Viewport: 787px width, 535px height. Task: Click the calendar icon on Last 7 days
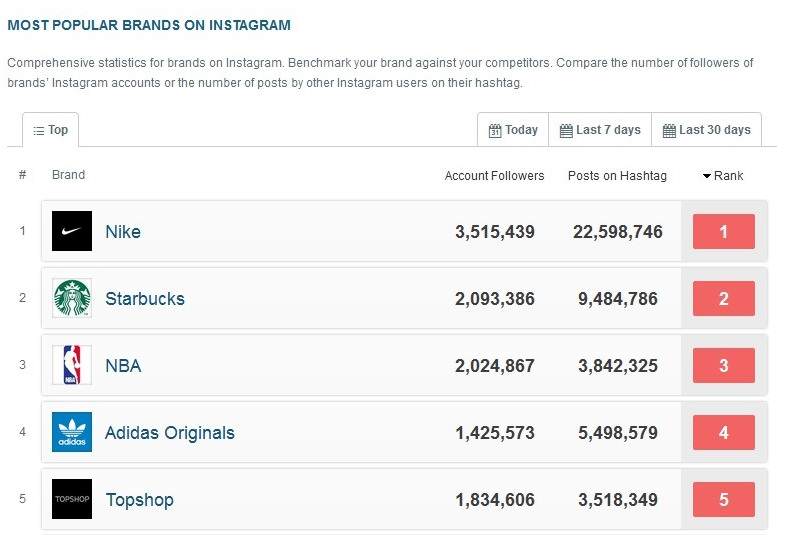[x=566, y=130]
